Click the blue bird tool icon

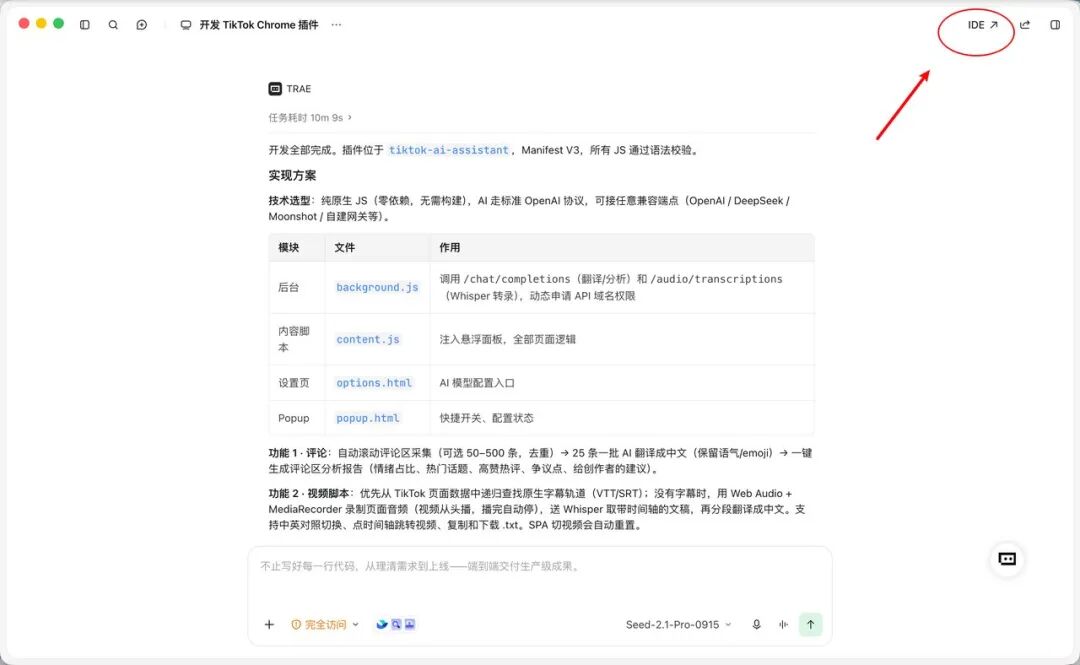click(x=382, y=624)
